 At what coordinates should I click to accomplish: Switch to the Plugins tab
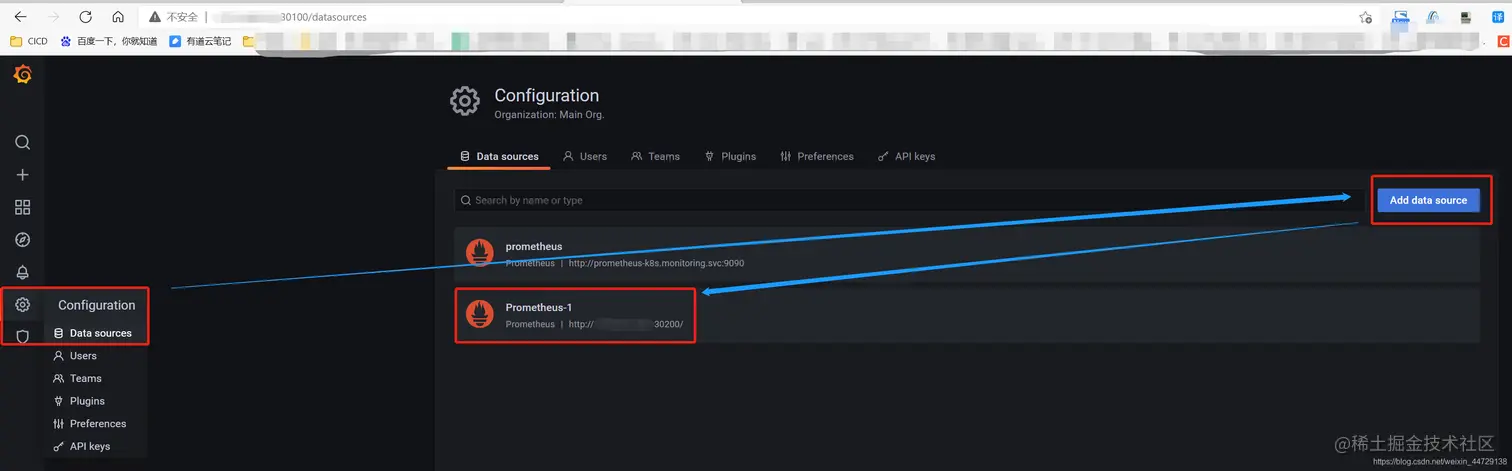[x=730, y=157]
